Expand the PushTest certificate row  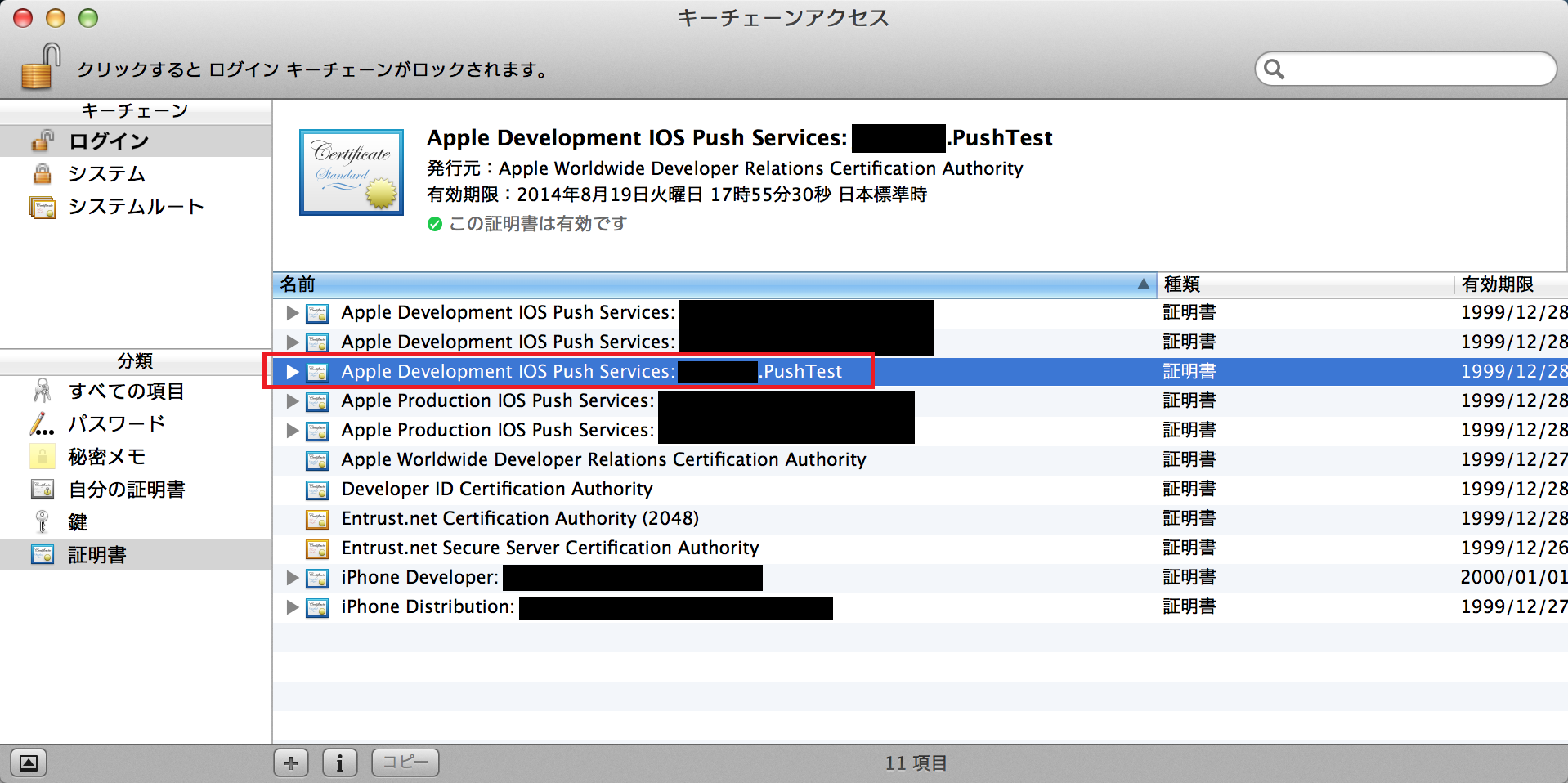[x=292, y=372]
